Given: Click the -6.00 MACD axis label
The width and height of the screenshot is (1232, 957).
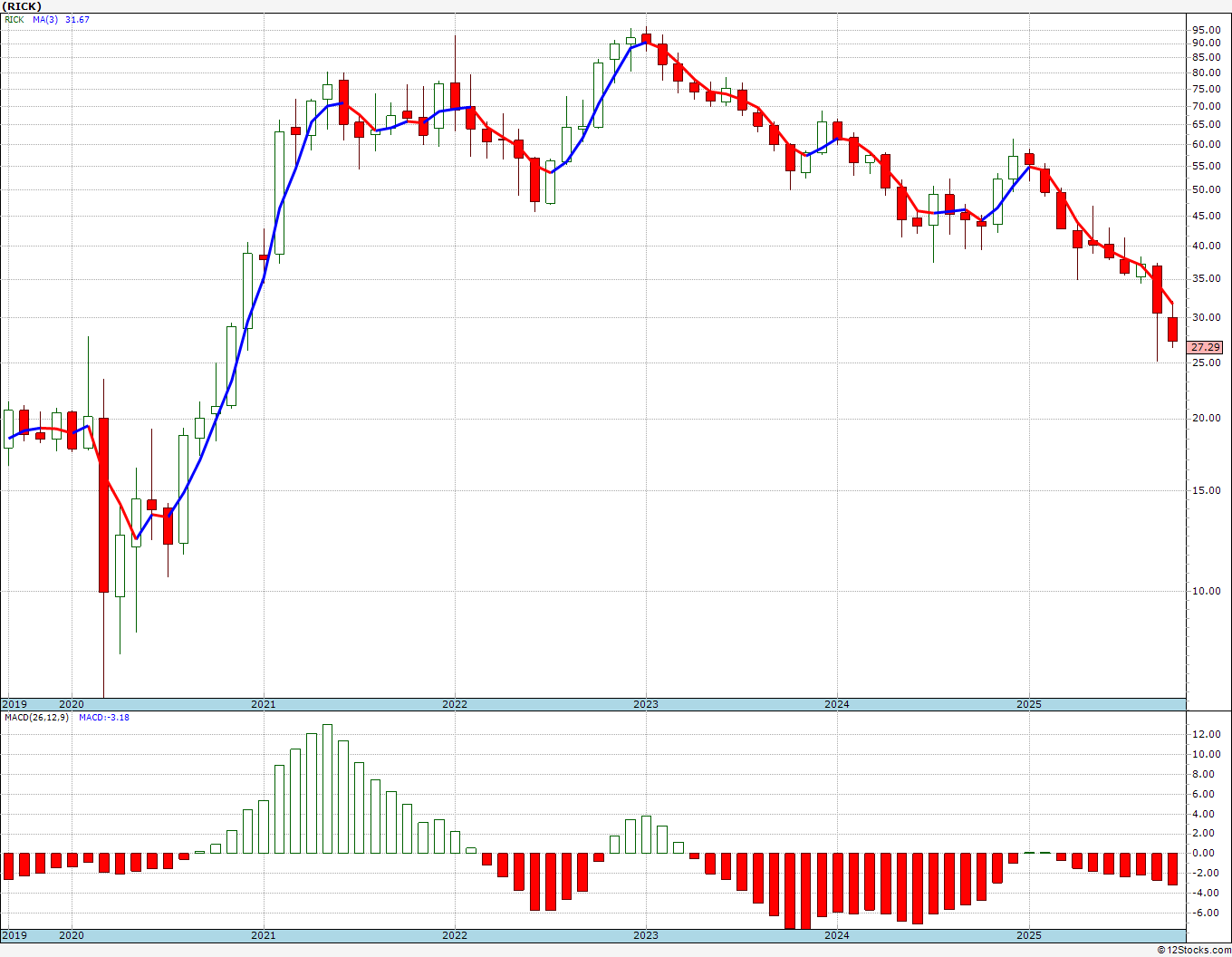Looking at the screenshot, I should pos(1207,913).
